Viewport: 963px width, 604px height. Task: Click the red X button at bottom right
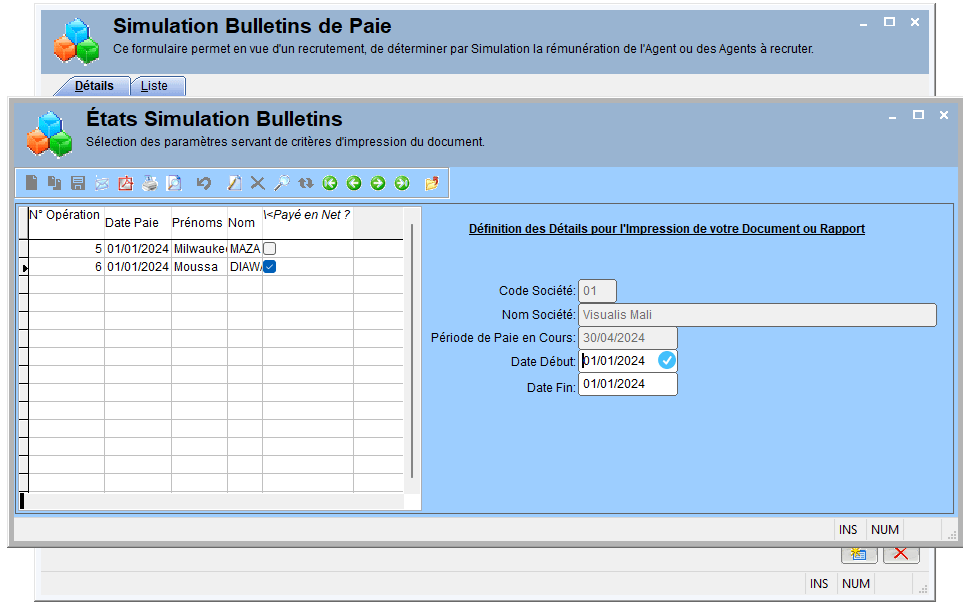(x=901, y=553)
